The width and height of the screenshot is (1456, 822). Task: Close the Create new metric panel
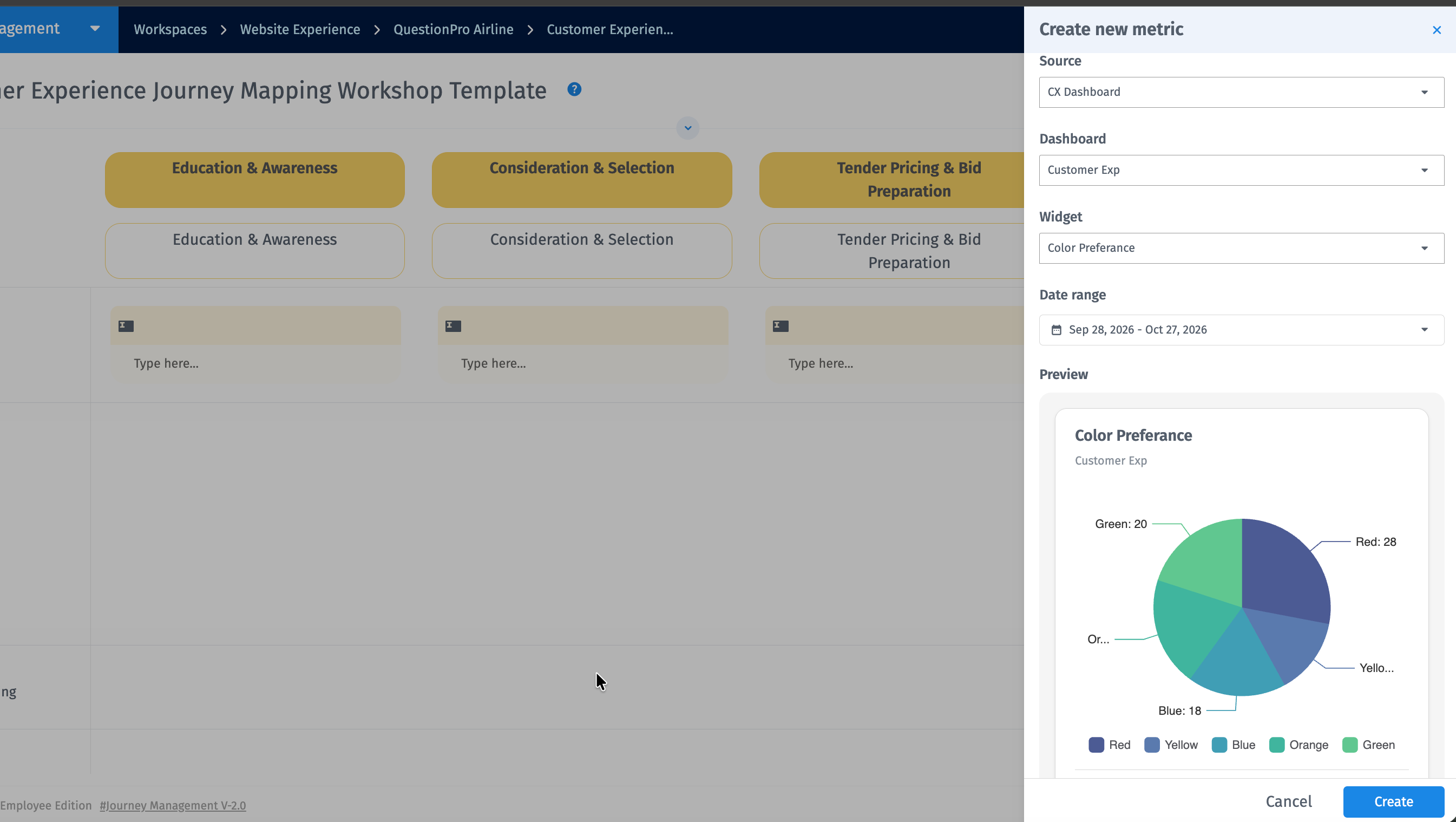click(x=1436, y=30)
